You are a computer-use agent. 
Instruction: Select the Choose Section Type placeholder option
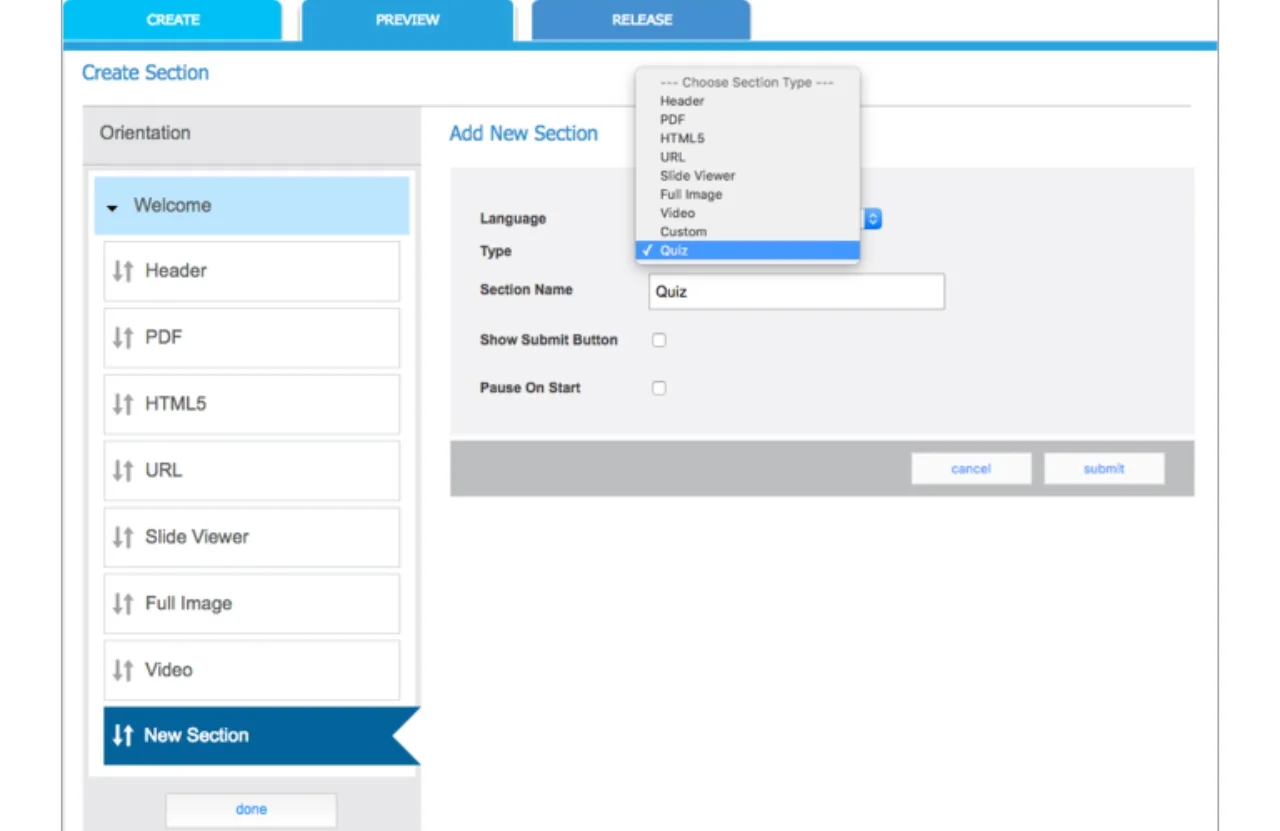click(748, 82)
